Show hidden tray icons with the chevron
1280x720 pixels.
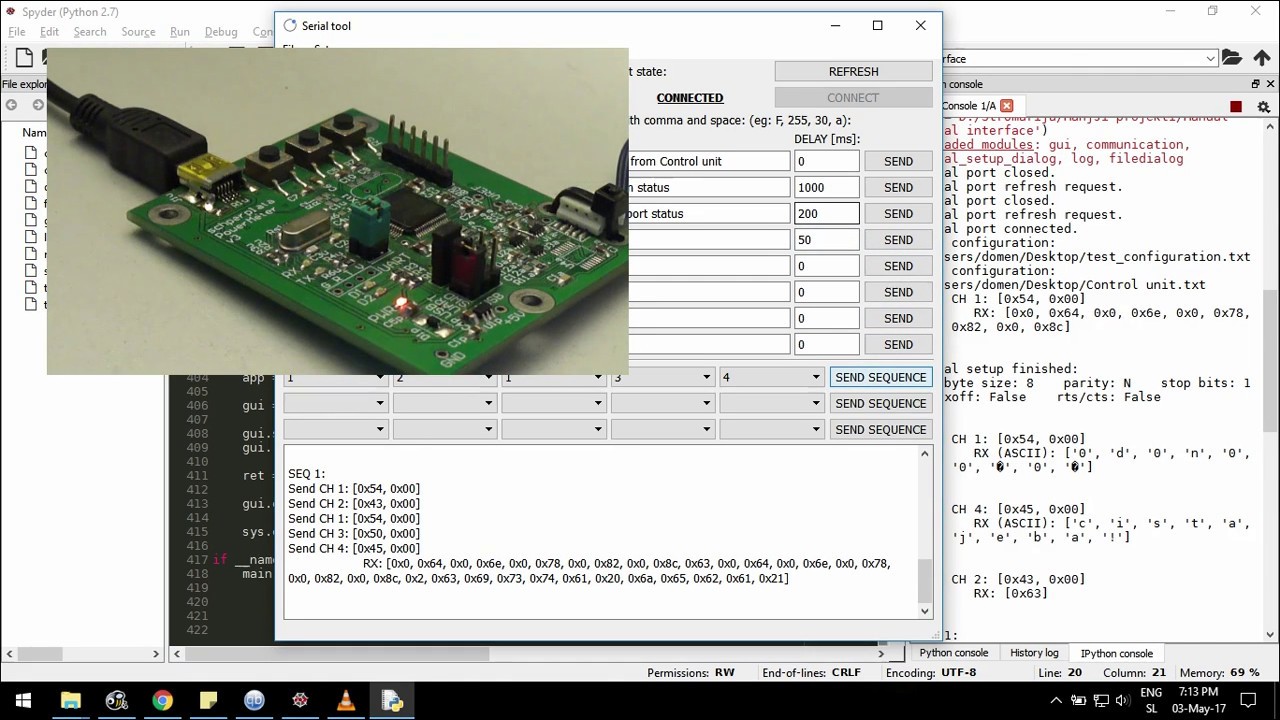pyautogui.click(x=1059, y=701)
